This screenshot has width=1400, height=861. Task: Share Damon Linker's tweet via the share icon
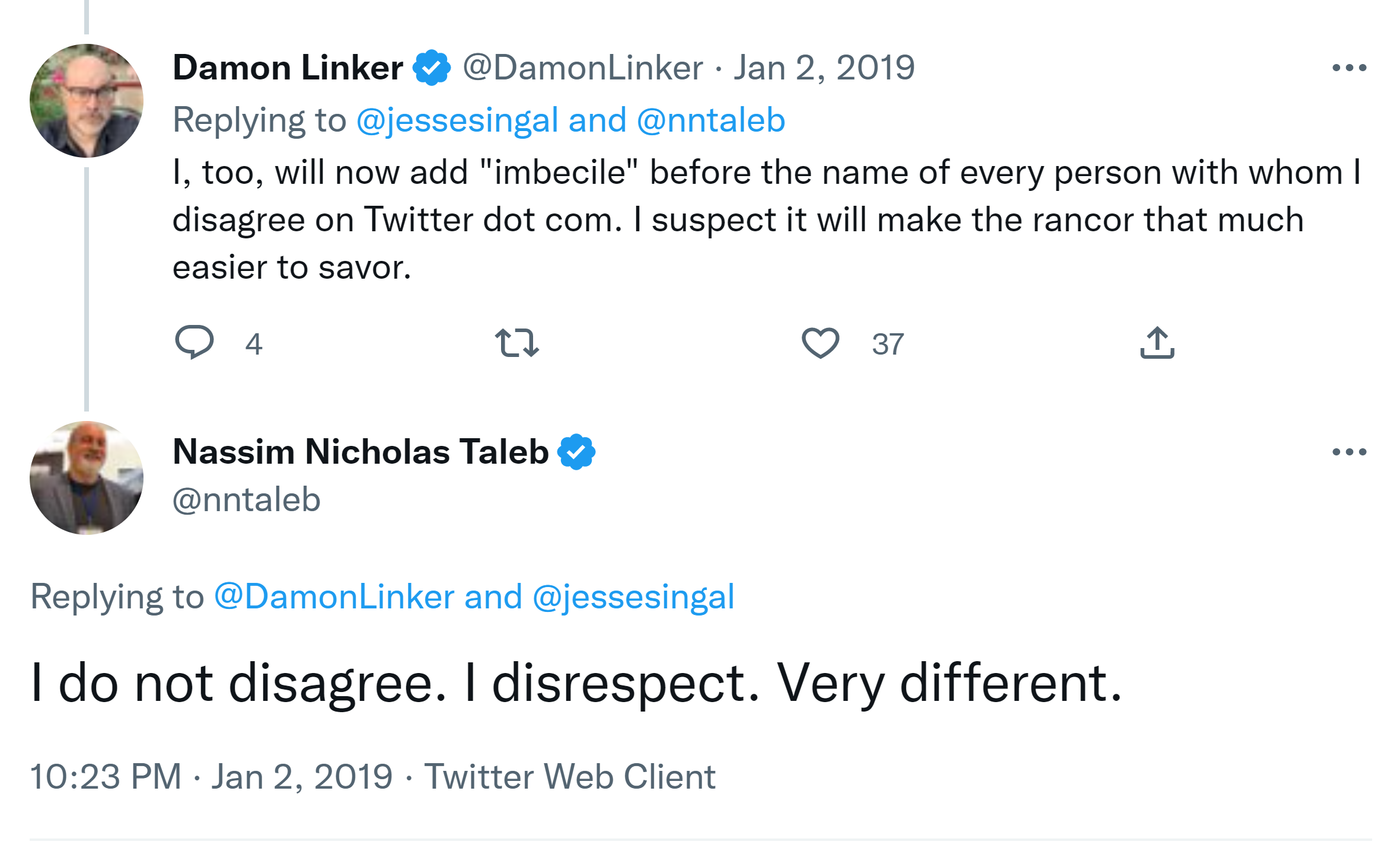click(x=1157, y=343)
